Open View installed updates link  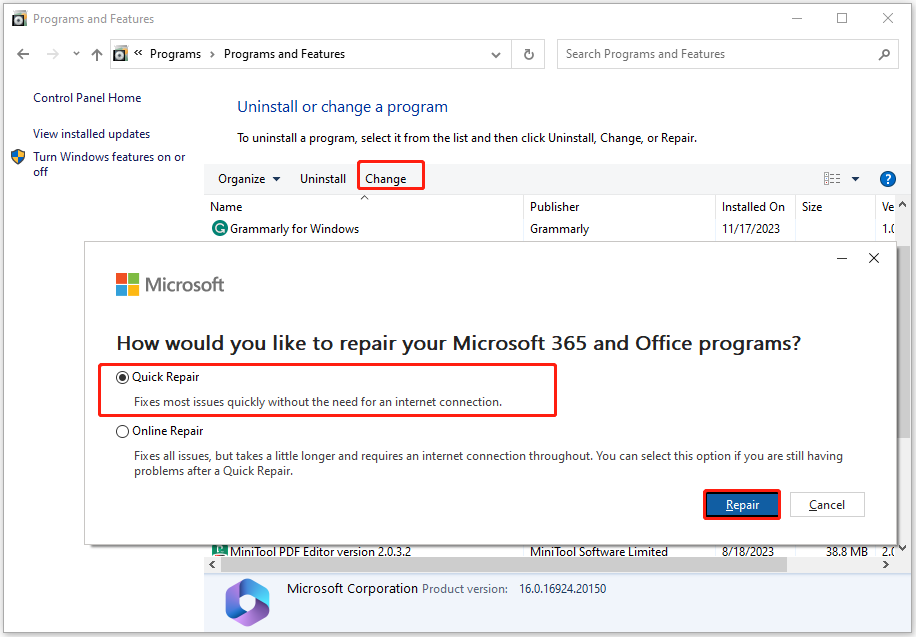[x=92, y=134]
